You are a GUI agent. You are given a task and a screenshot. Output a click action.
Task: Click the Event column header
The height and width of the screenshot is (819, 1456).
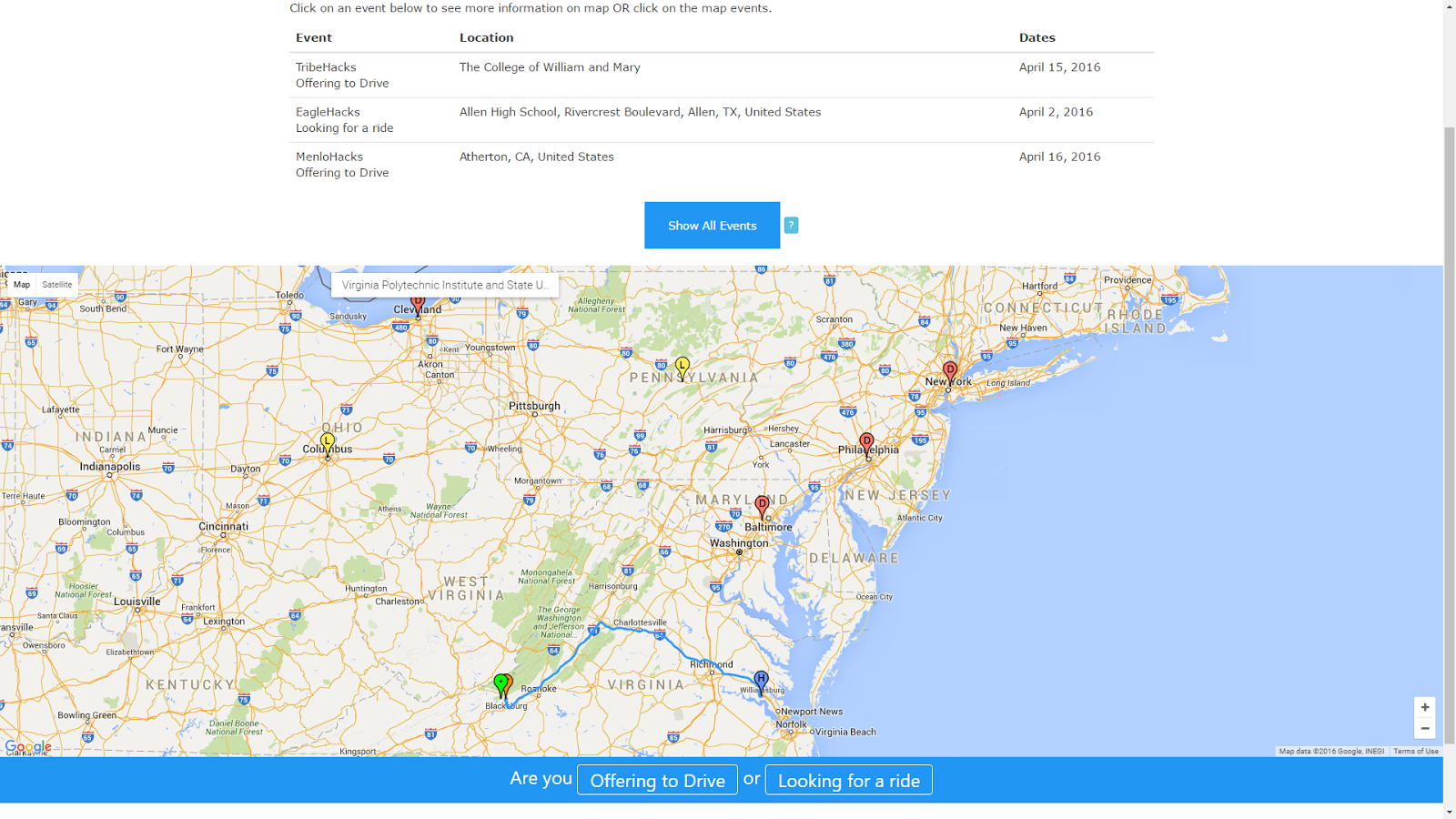(x=313, y=37)
